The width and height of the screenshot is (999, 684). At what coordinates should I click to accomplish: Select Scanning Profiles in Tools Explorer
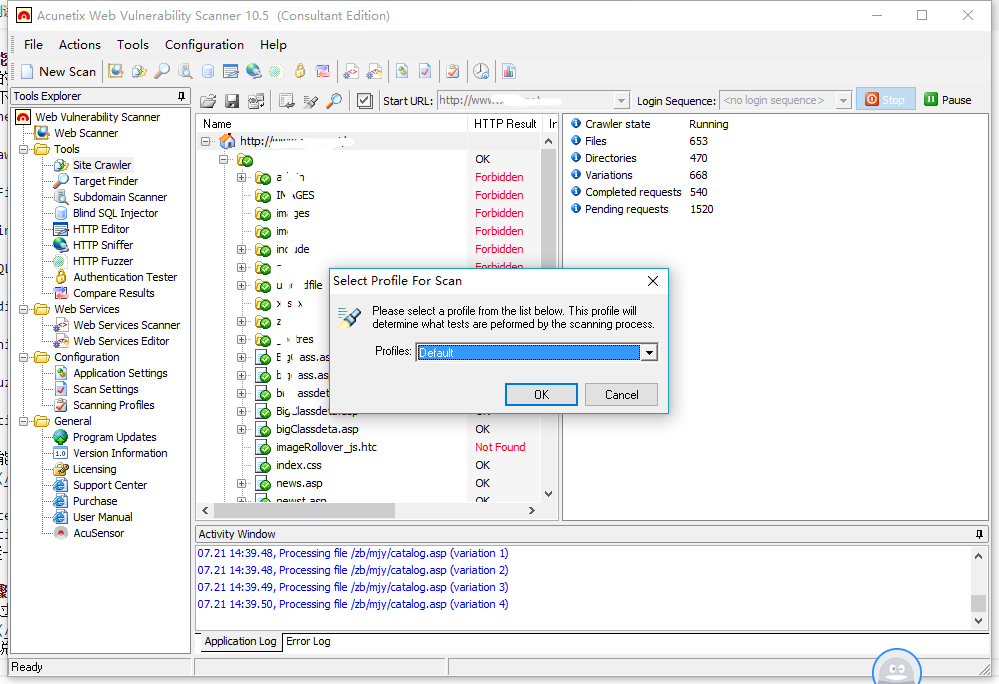click(113, 406)
